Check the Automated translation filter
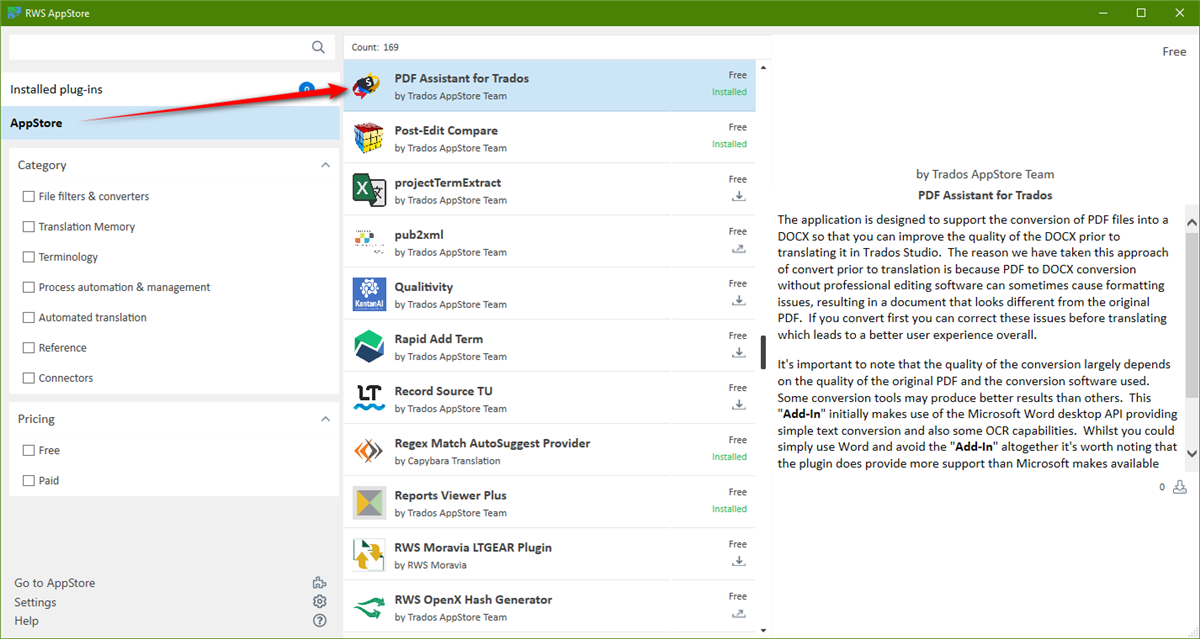This screenshot has width=1200, height=639. [x=28, y=317]
